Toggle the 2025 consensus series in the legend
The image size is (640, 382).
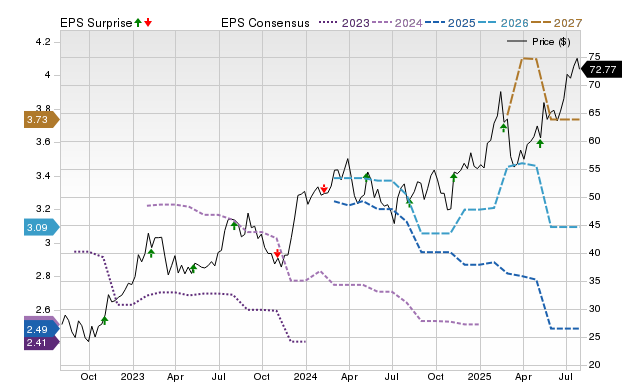[x=450, y=23]
